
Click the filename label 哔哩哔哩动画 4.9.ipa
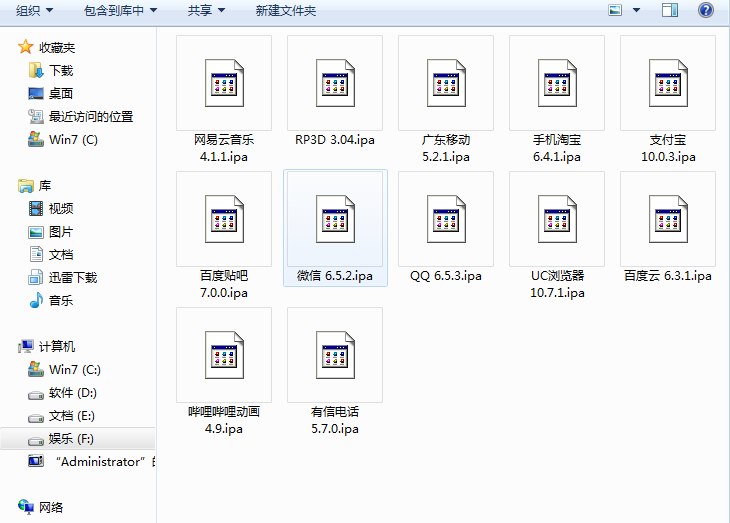(x=224, y=420)
